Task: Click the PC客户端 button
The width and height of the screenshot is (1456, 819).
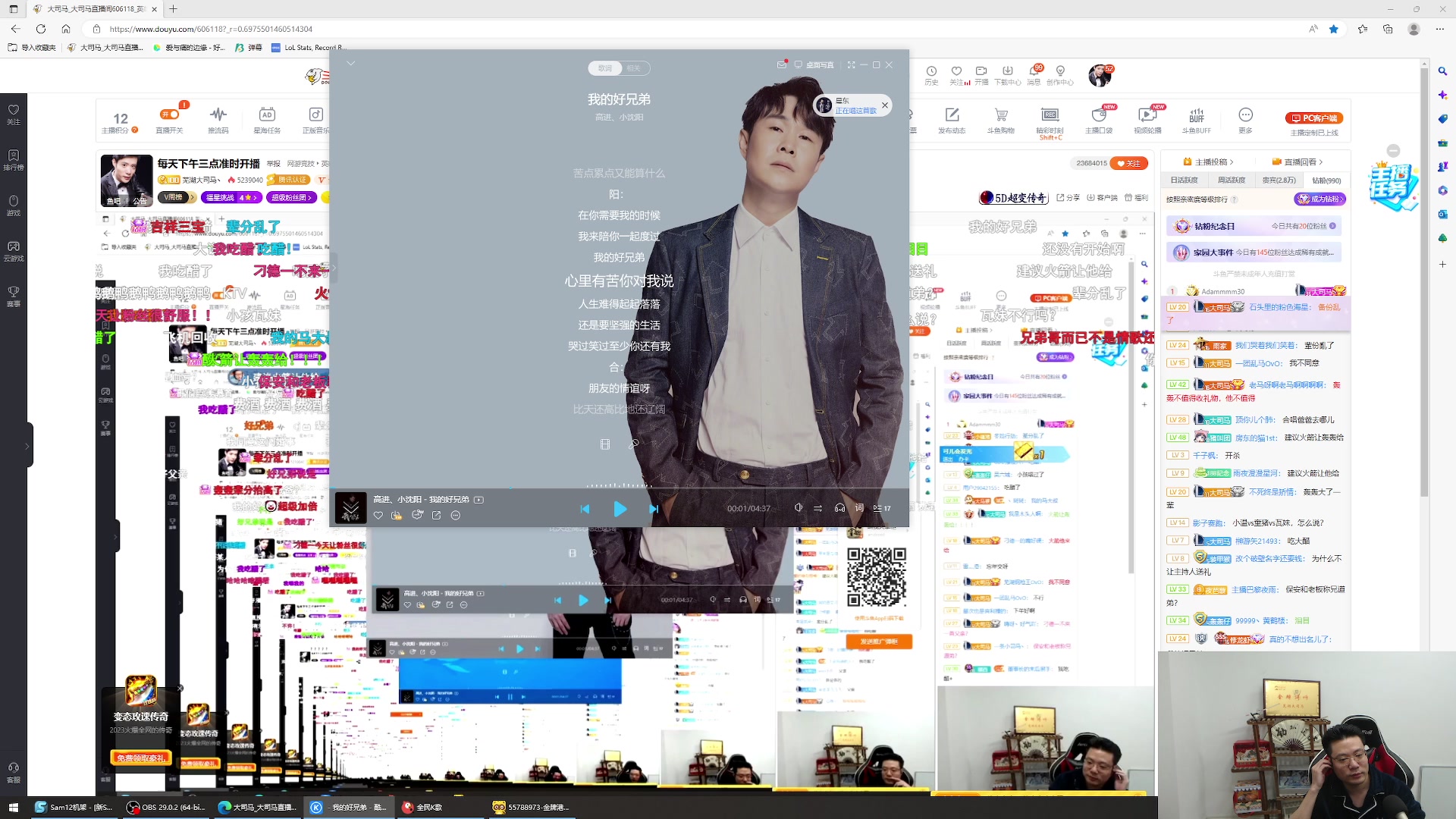Action: click(x=1314, y=118)
